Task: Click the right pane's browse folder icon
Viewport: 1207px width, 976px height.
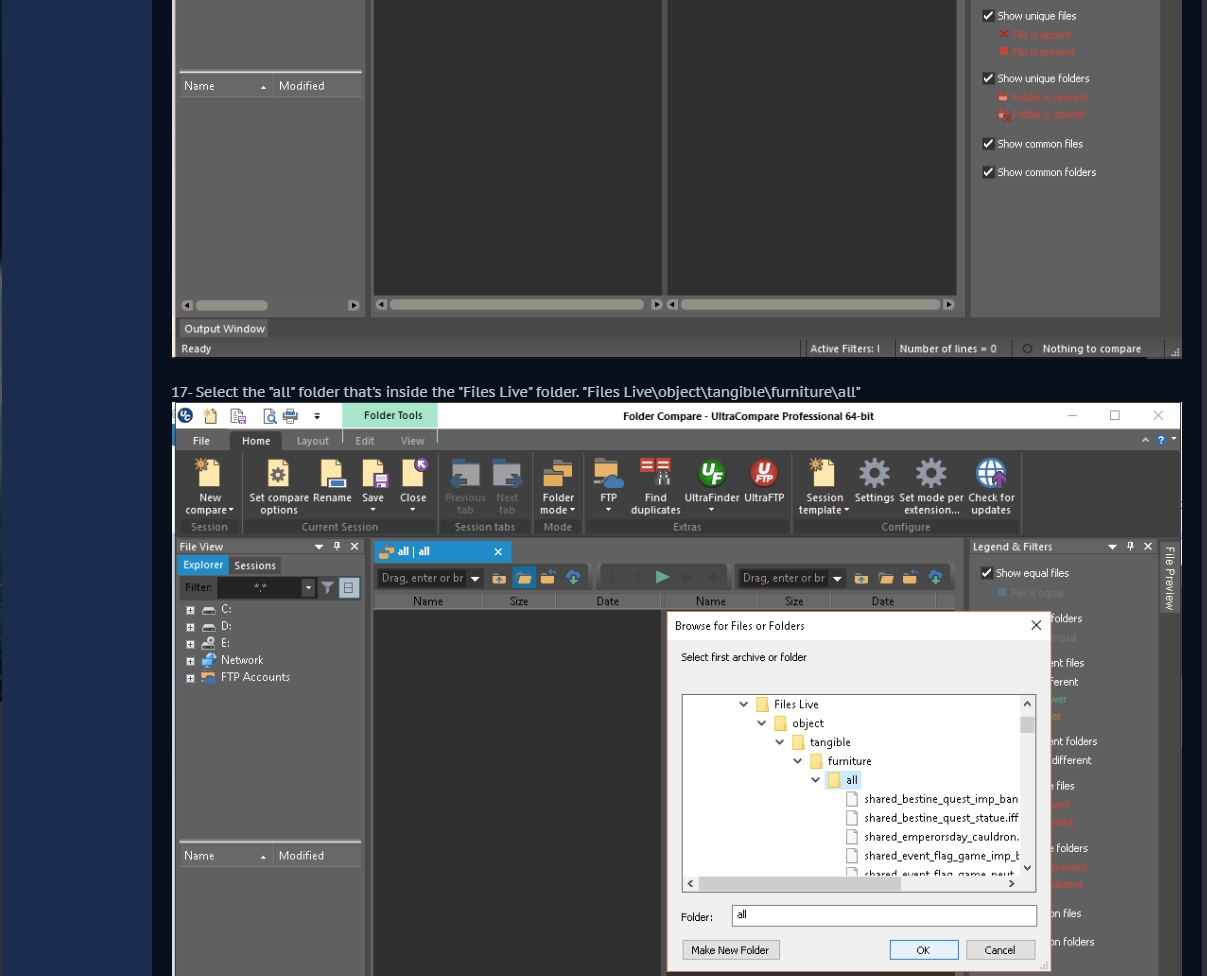Action: (x=886, y=578)
